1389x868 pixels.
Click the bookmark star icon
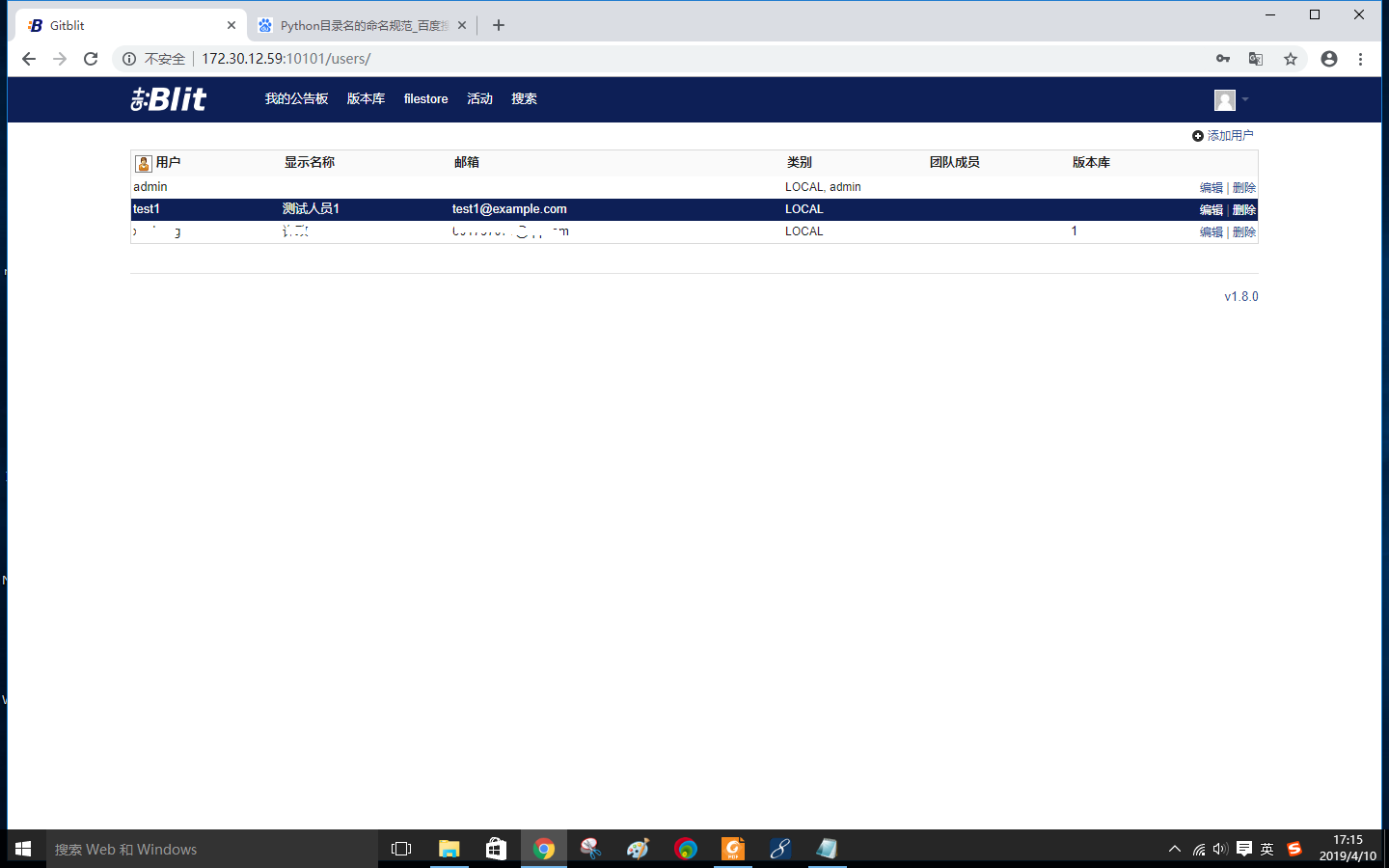[x=1290, y=59]
